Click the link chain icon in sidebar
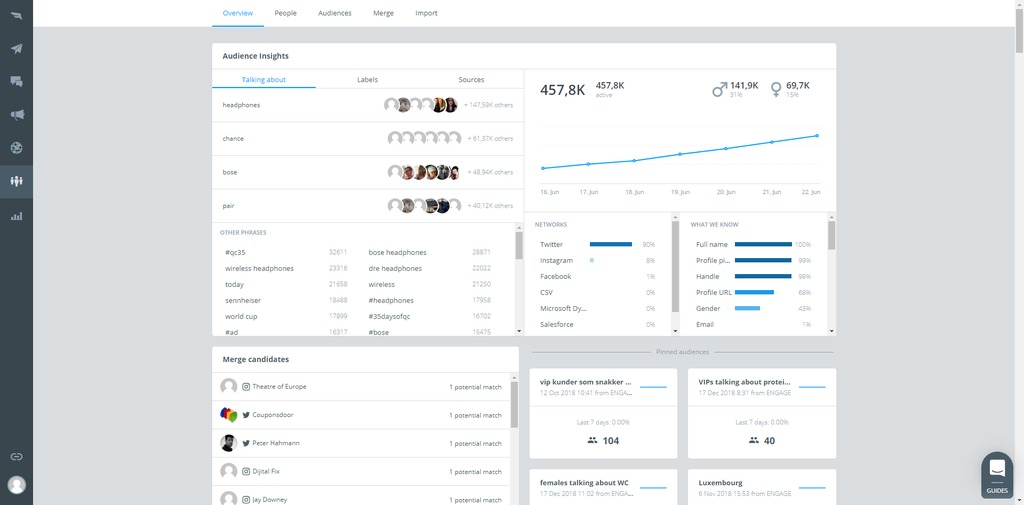This screenshot has height=505, width=1024. (x=16, y=456)
